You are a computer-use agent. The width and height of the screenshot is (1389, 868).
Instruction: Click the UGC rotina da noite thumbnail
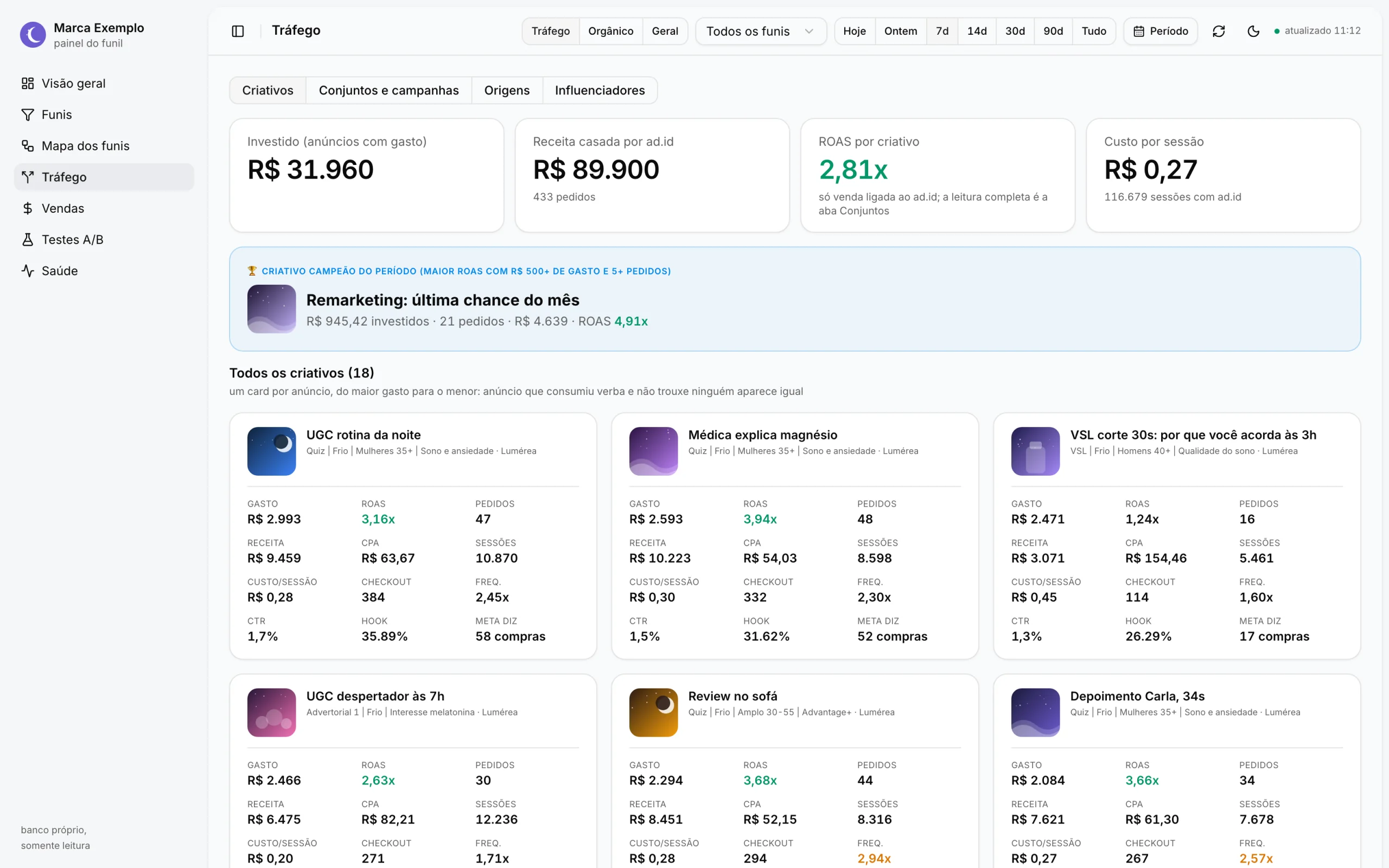(271, 451)
